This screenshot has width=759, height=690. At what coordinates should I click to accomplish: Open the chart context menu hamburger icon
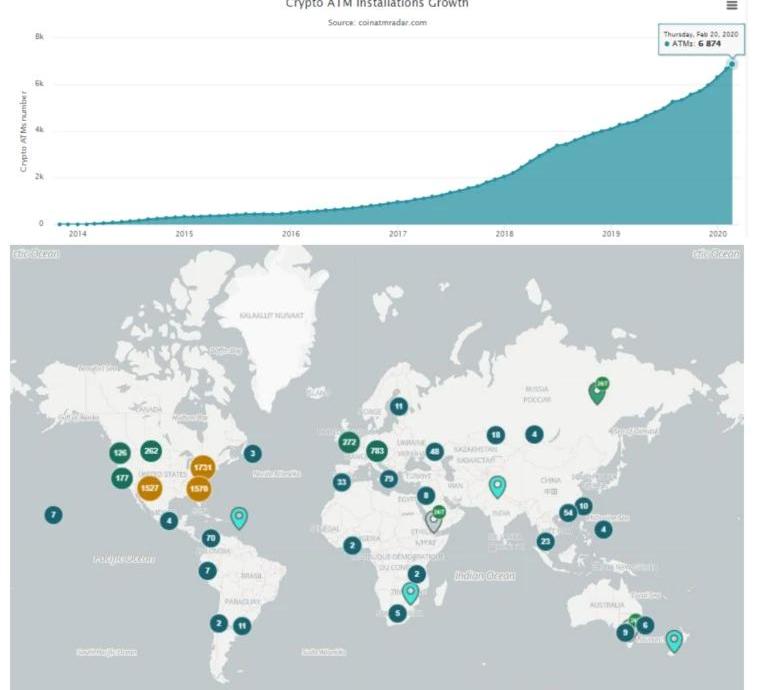[x=731, y=6]
